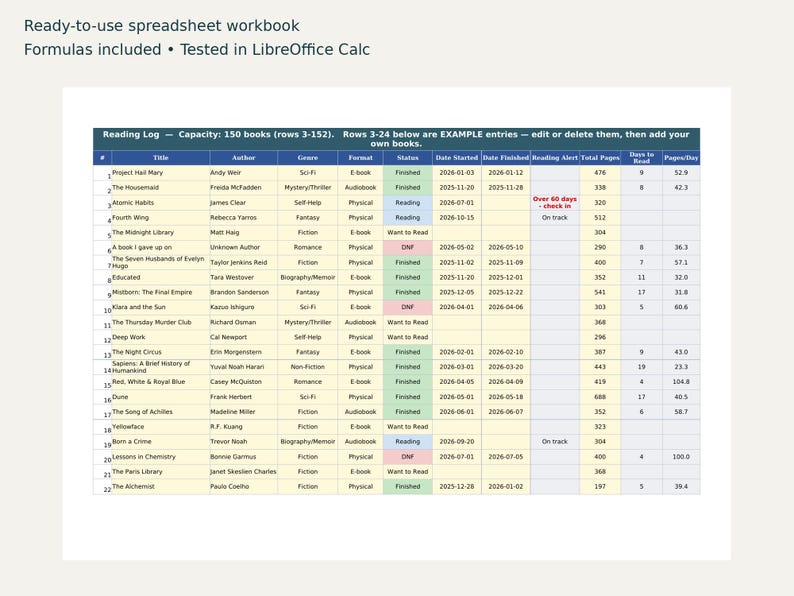Click the Format column header
Image resolution: width=794 pixels, height=596 pixels.
(361, 157)
